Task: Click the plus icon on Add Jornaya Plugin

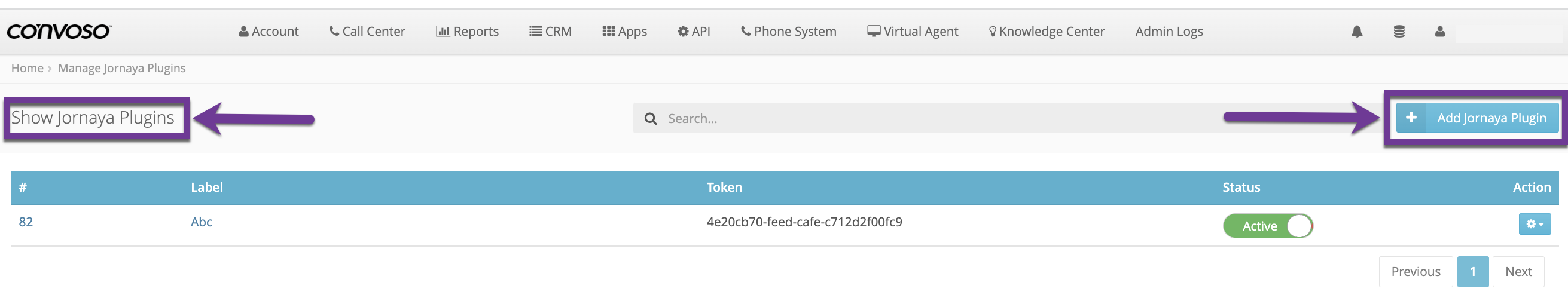Action: (1411, 118)
